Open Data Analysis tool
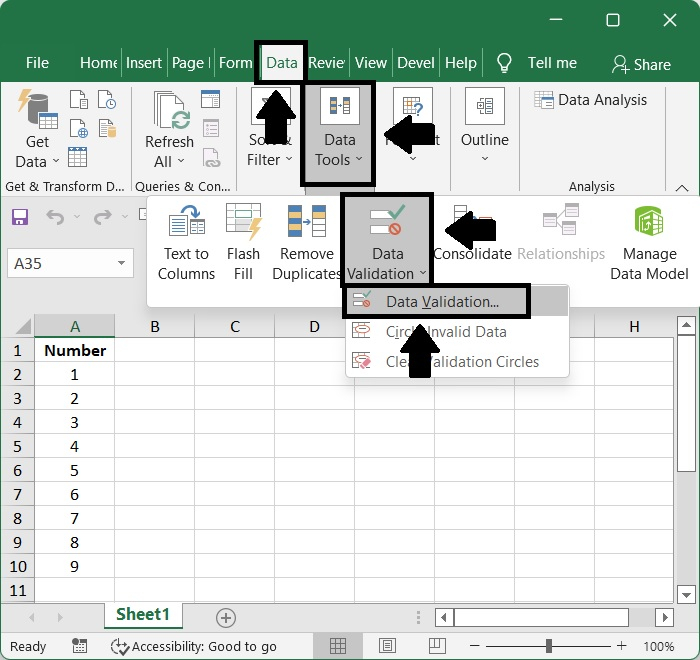The image size is (700, 660). (x=590, y=100)
